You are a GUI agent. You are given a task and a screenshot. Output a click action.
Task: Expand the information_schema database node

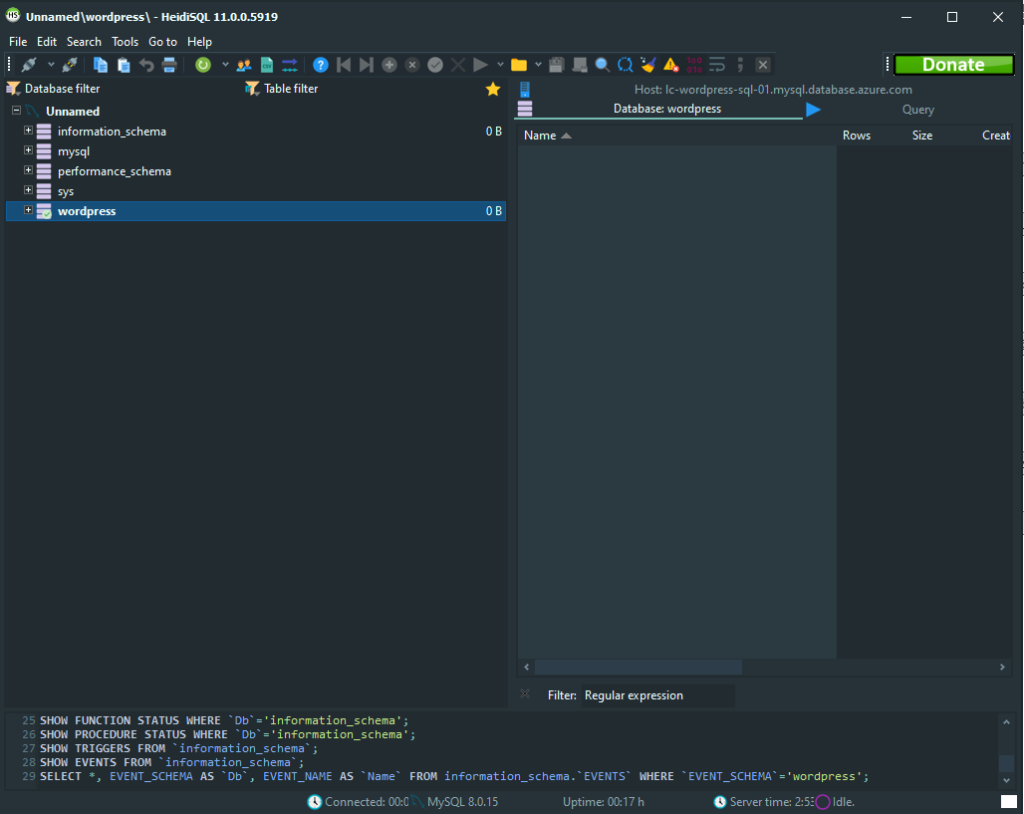click(28, 130)
